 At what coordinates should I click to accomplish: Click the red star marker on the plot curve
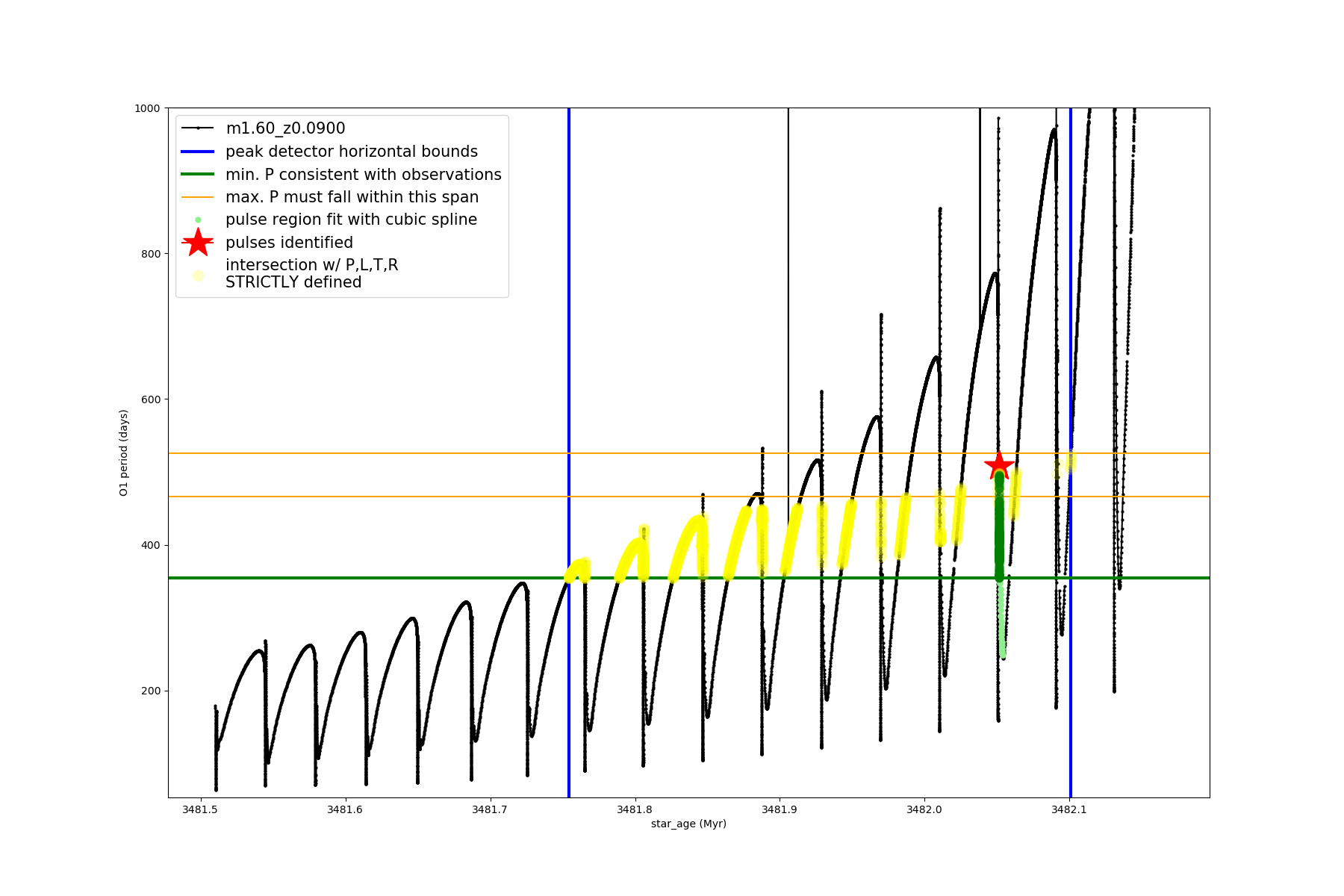tap(999, 466)
